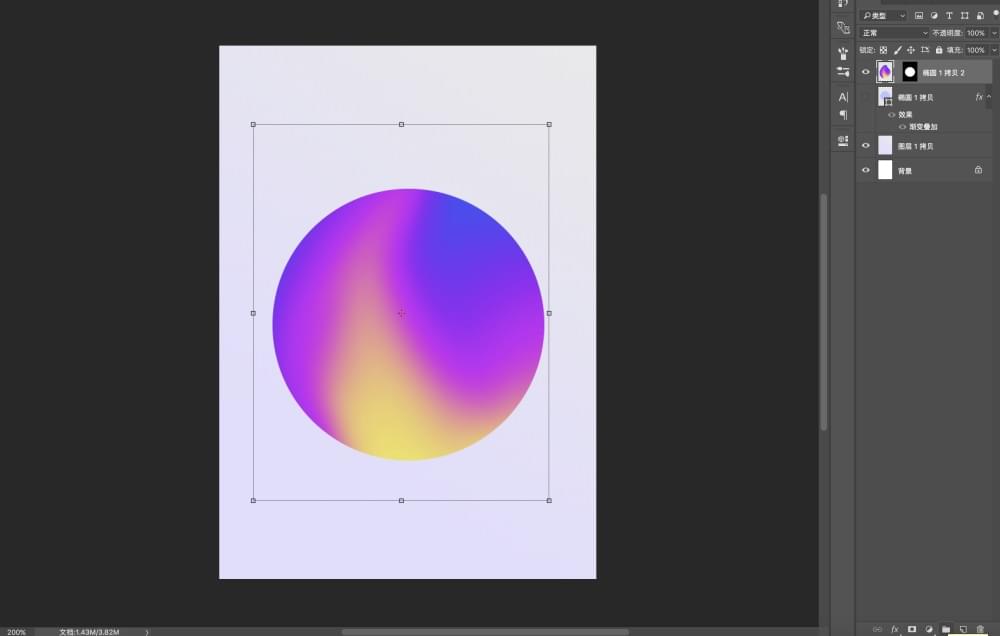Screen dimensions: 1000x636
Task: Select the layer mask thumbnail of 椭圆 1 拷贝 2
Action: click(x=910, y=72)
